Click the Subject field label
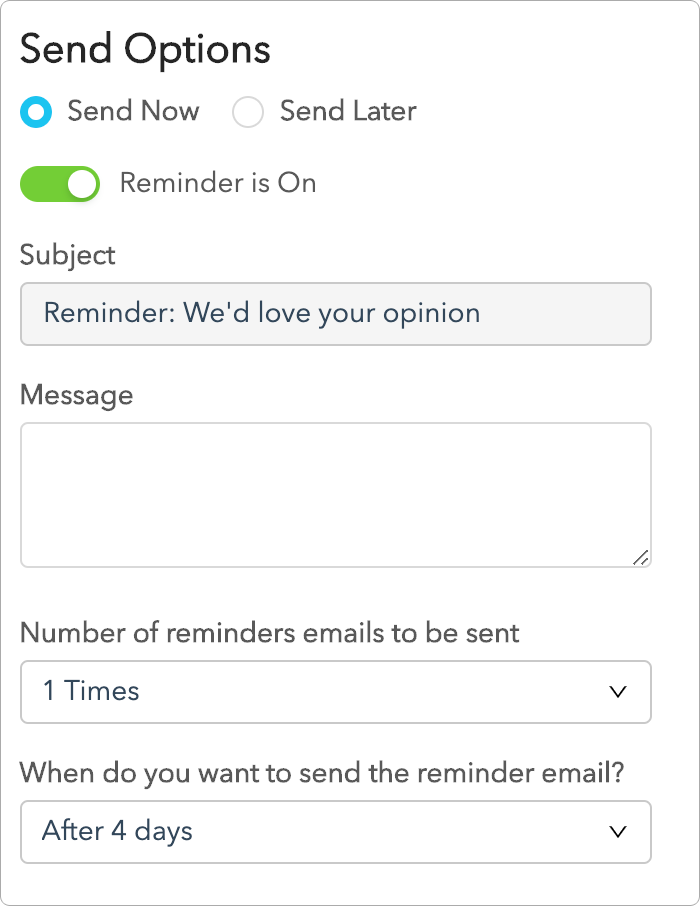Viewport: 700px width, 906px height. tap(67, 255)
